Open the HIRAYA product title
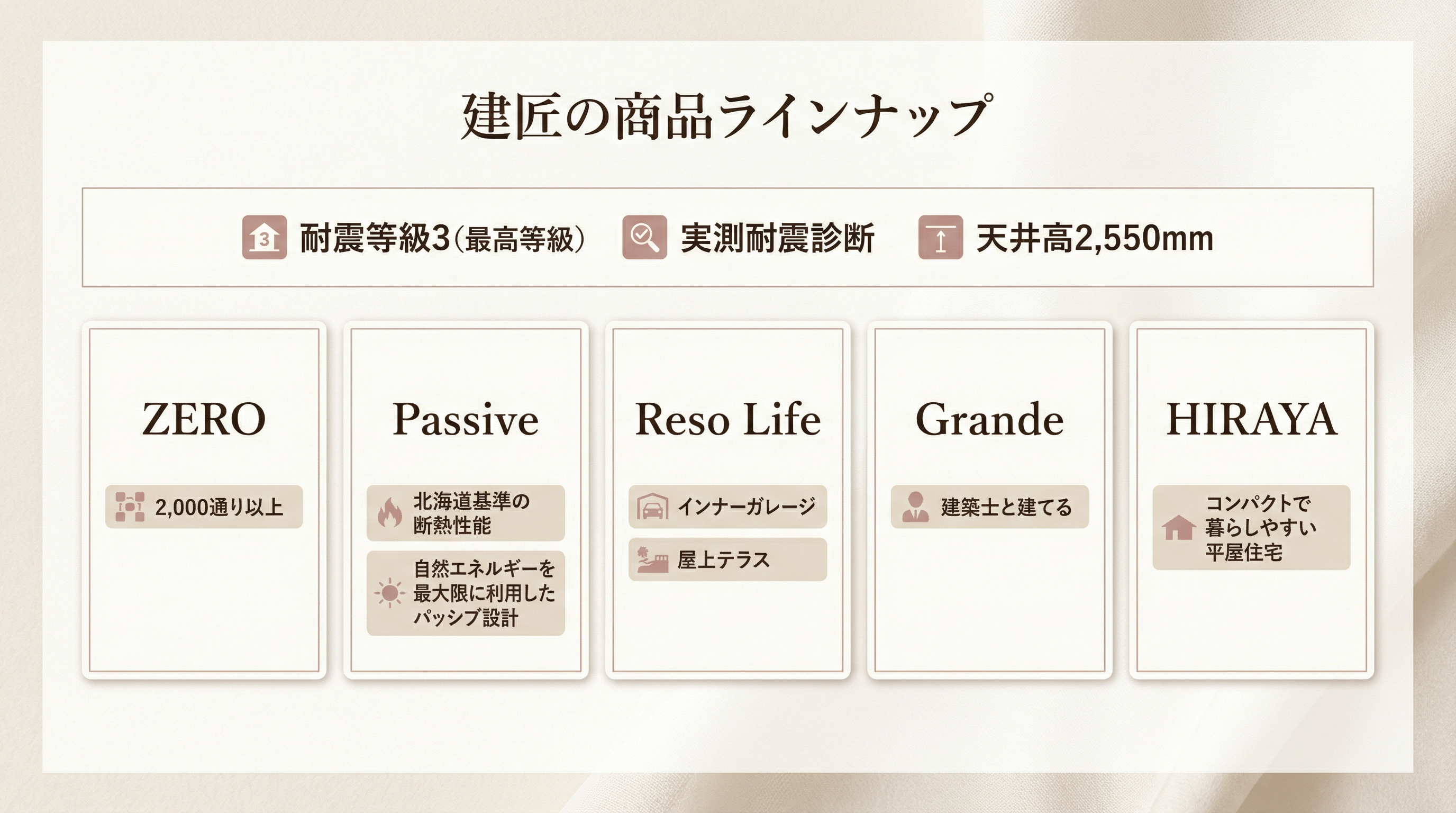Image resolution: width=1456 pixels, height=813 pixels. click(1251, 420)
